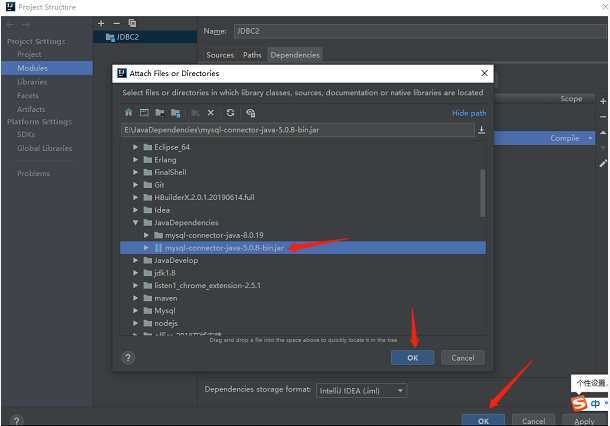The image size is (610, 426).
Task: Select the project directory toolbar icon
Action: click(160, 113)
